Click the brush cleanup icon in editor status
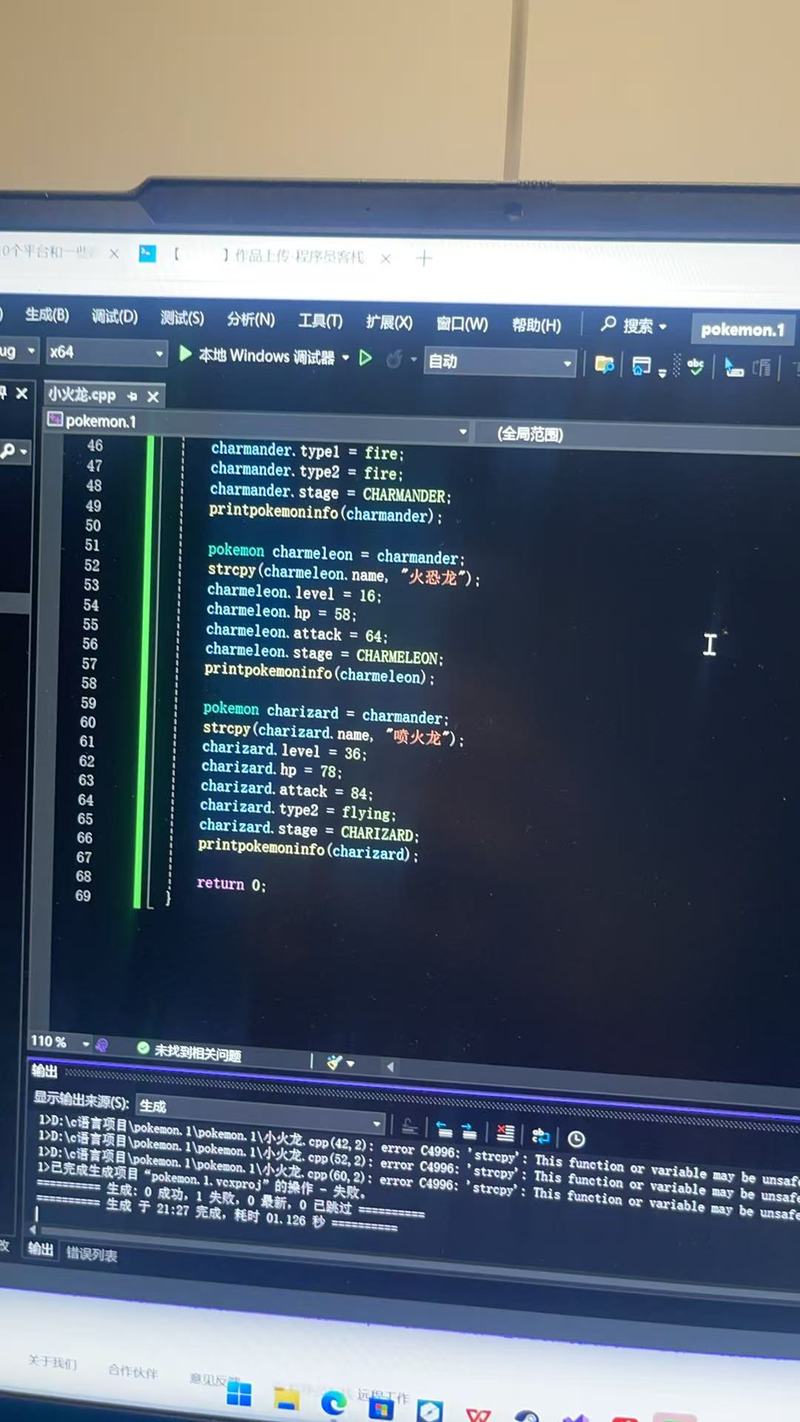Viewport: 800px width, 1422px height. [x=334, y=1062]
